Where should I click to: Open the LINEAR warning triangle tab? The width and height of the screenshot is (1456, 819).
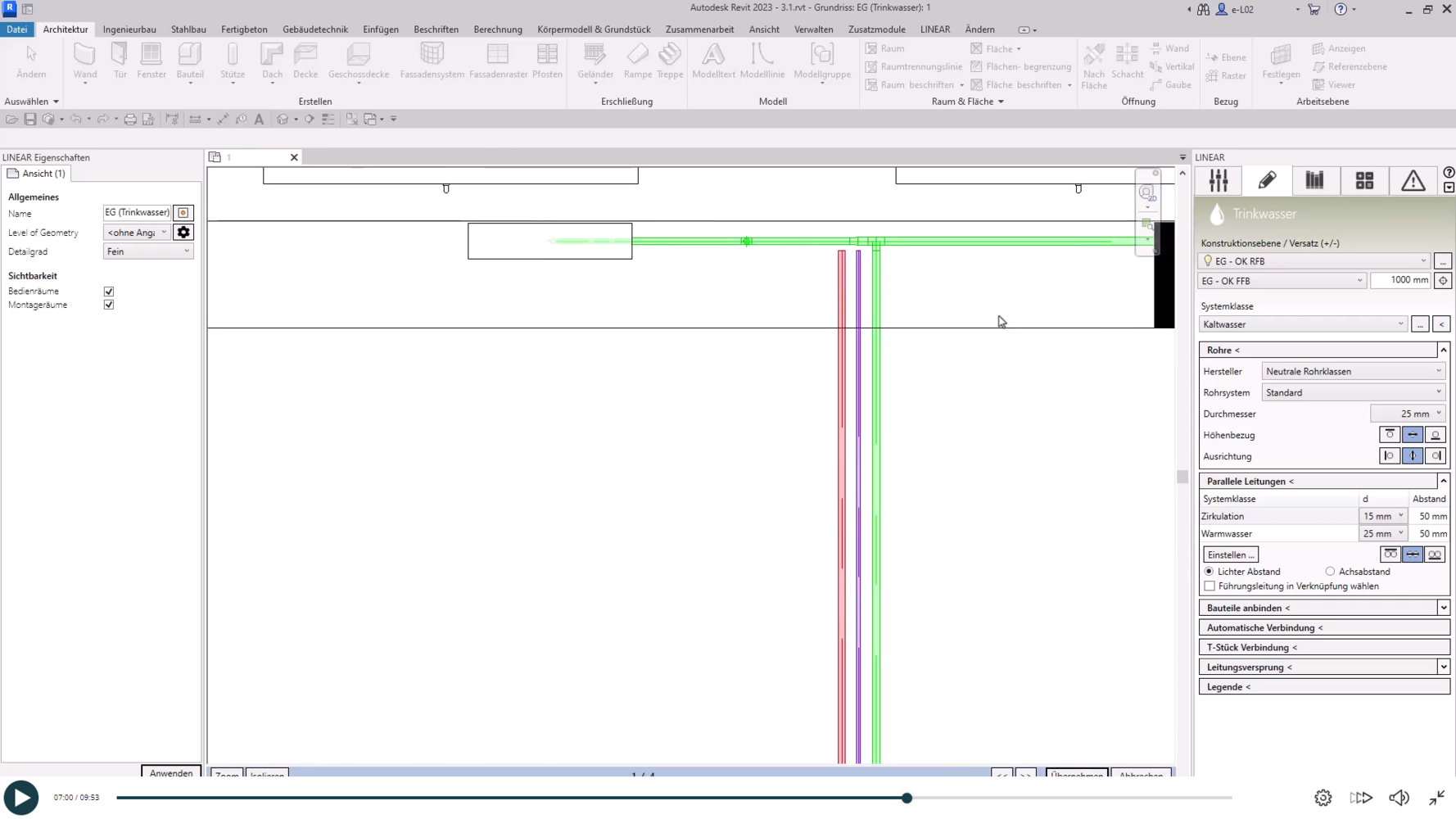pos(1413,180)
